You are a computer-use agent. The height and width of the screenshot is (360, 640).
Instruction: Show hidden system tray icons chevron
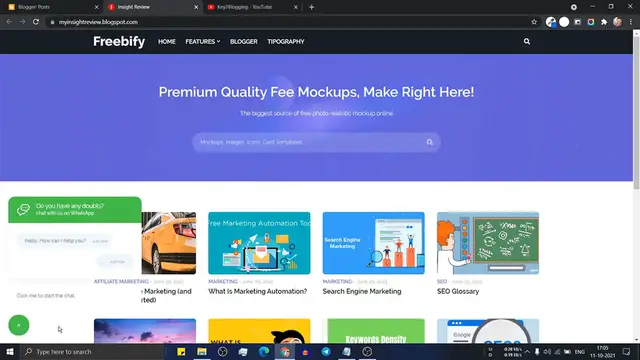pyautogui.click(x=527, y=351)
